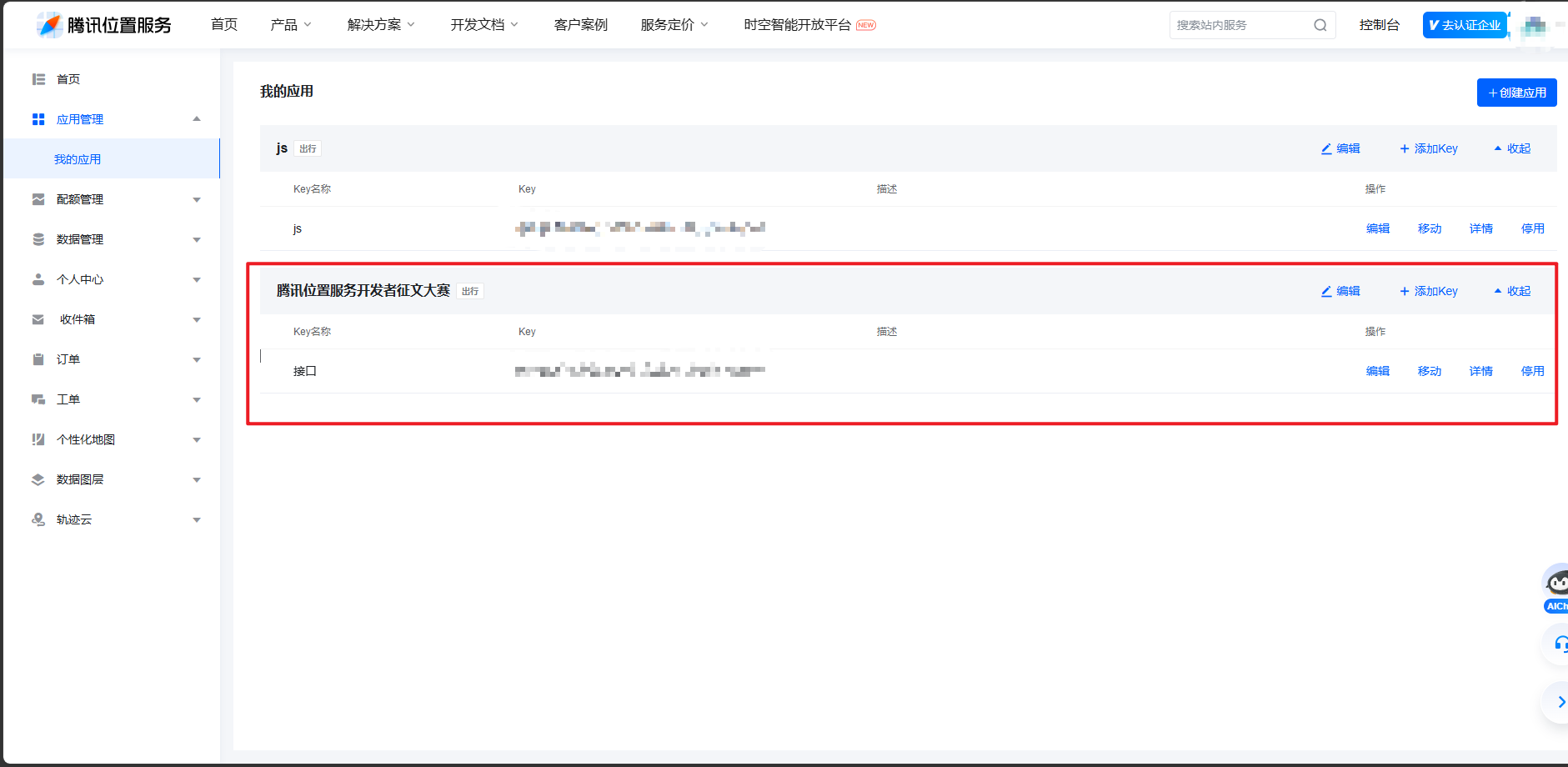Open the AI chat robot assistant
The width and height of the screenshot is (1568, 767).
click(x=1555, y=589)
